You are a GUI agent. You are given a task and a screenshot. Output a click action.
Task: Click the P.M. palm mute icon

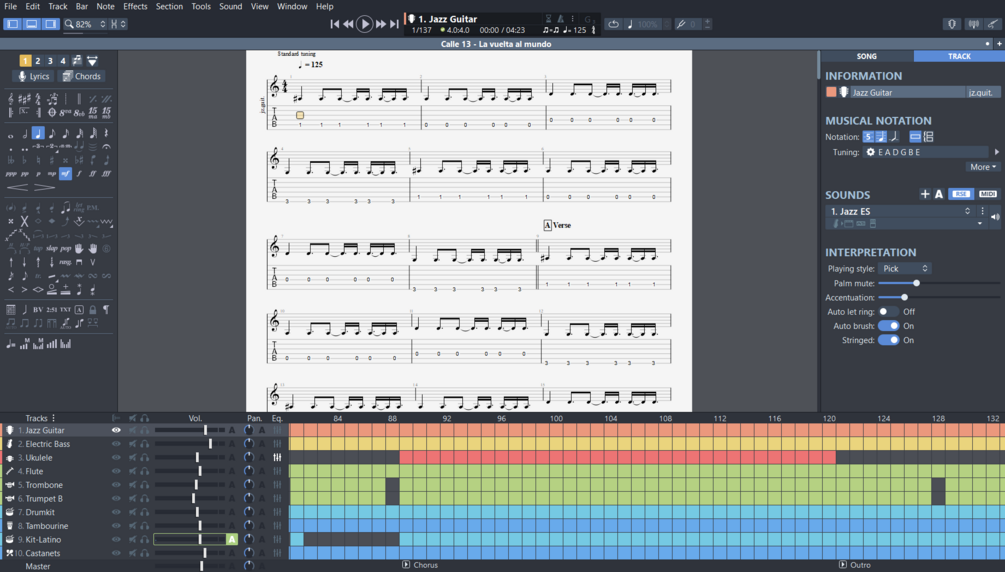pos(93,208)
